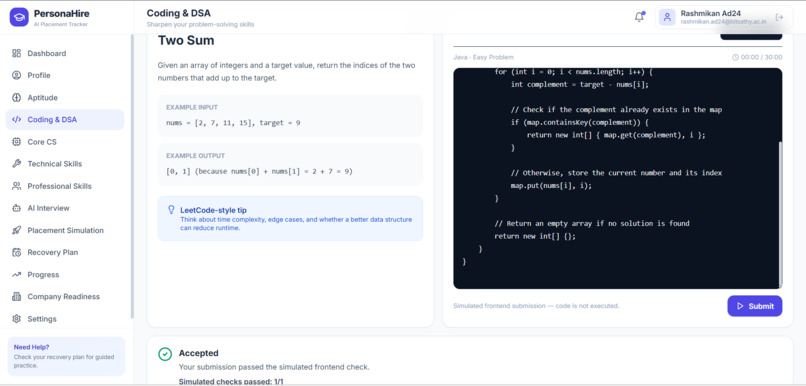Click the logout arrow icon
The height and width of the screenshot is (386, 806).
(x=779, y=17)
